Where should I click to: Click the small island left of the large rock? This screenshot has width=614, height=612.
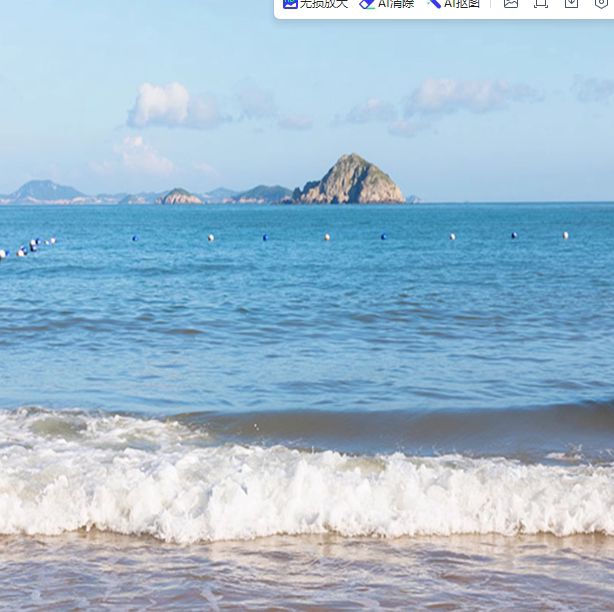[x=180, y=196]
